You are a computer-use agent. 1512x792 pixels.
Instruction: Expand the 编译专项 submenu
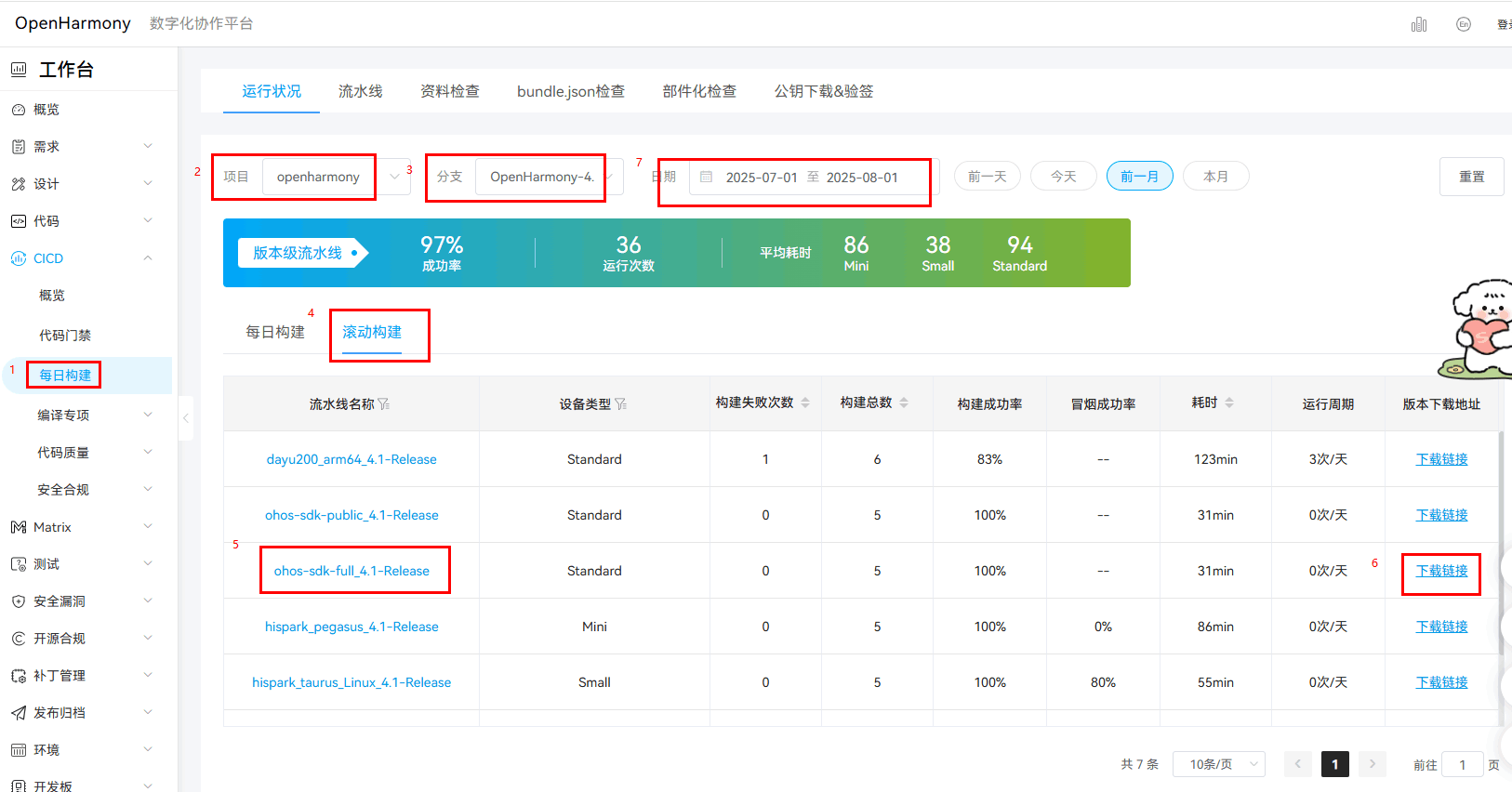148,415
